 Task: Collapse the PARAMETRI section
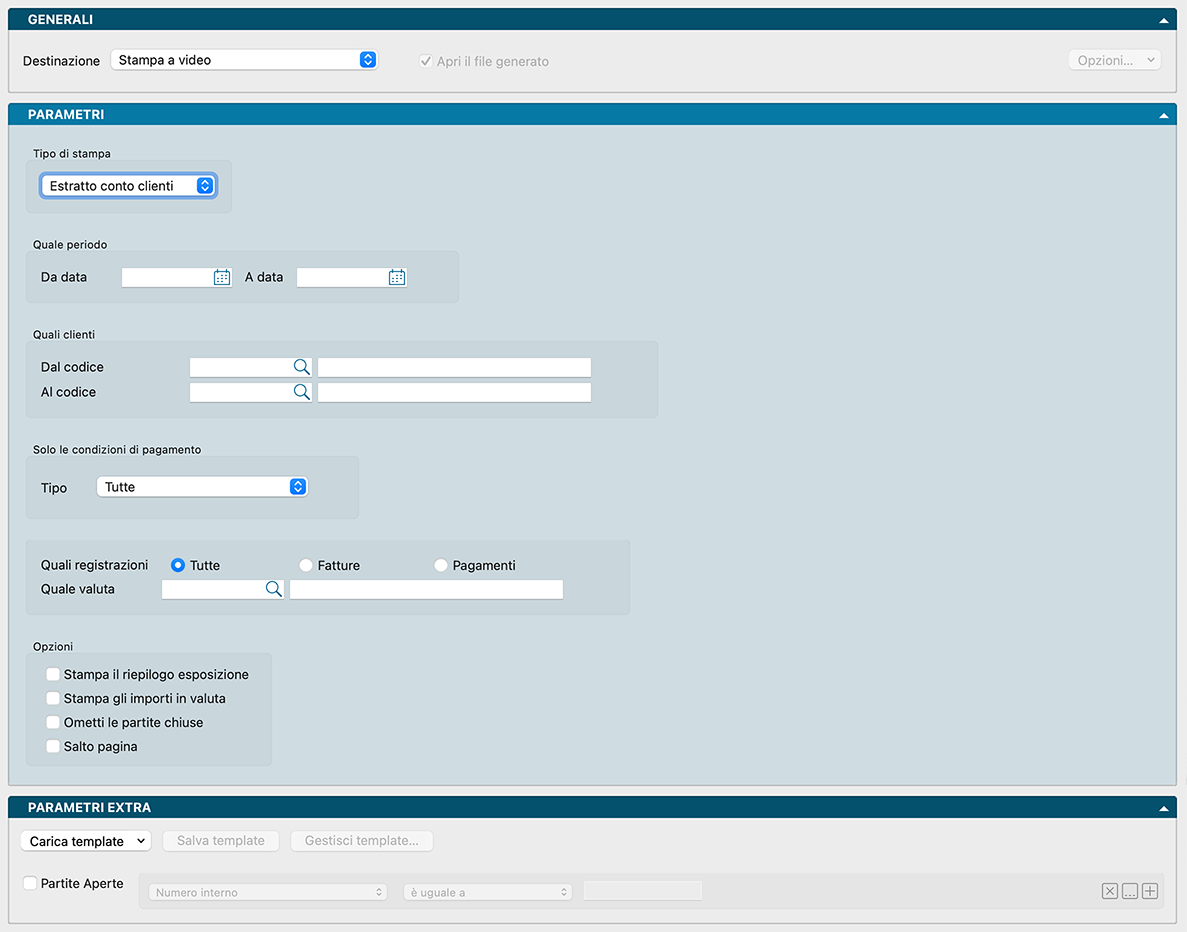pyautogui.click(x=1163, y=115)
